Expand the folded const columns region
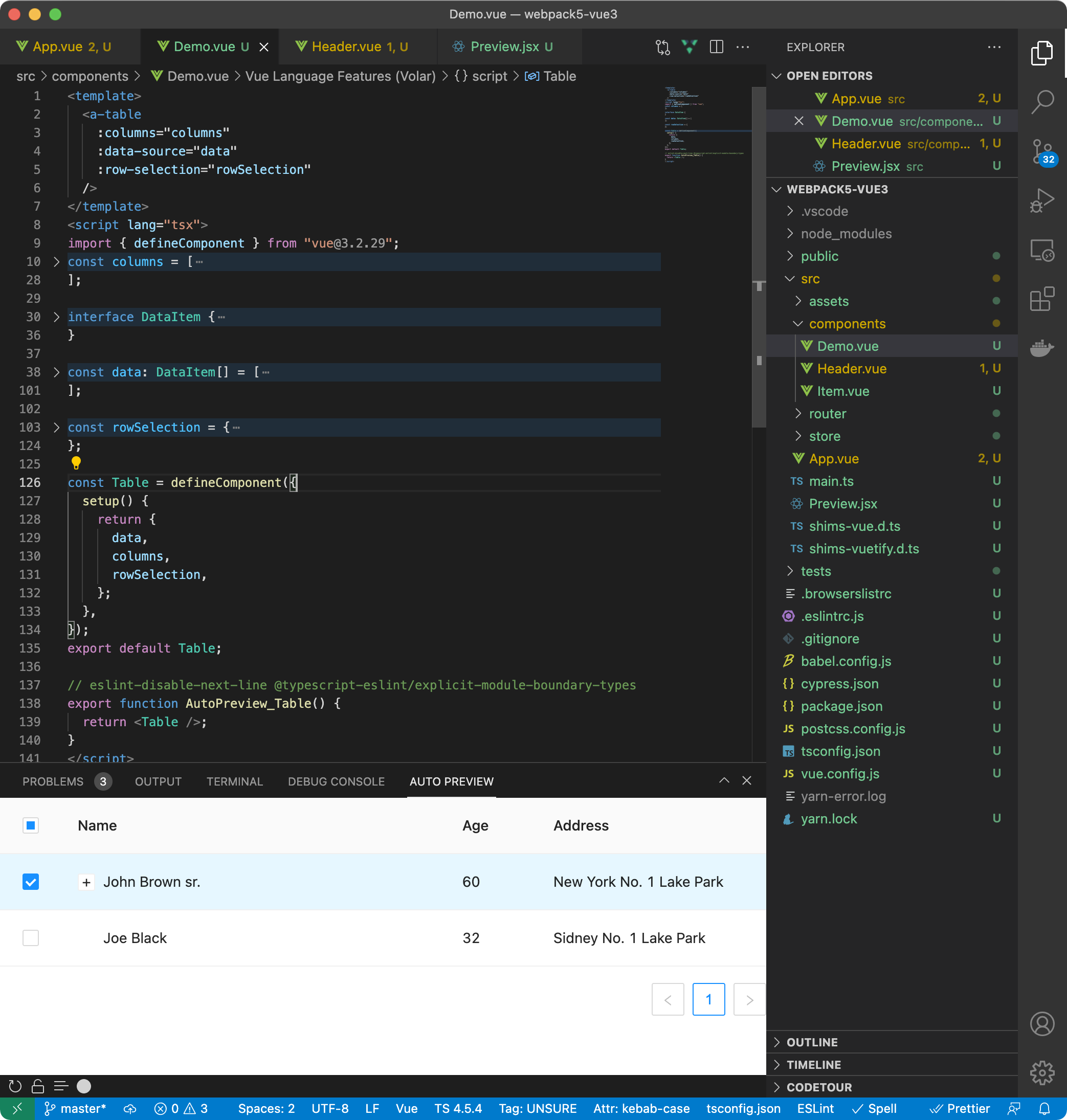 (x=56, y=261)
